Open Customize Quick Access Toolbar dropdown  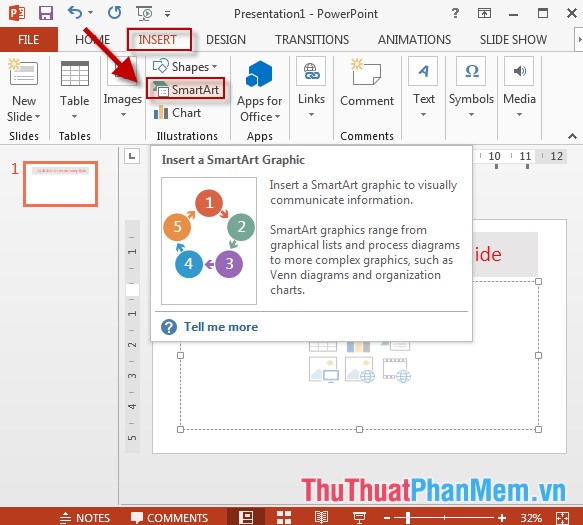167,14
